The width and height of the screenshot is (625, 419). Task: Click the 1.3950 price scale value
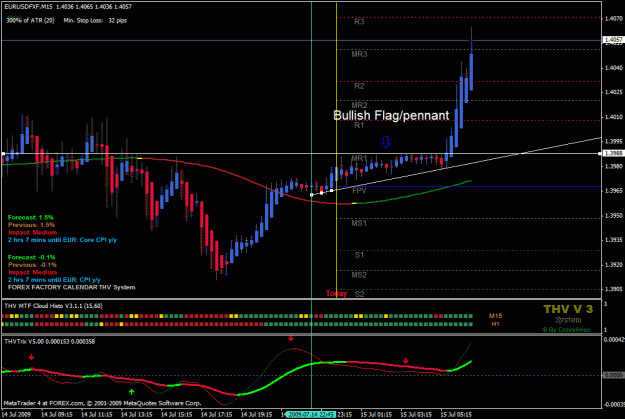click(614, 216)
